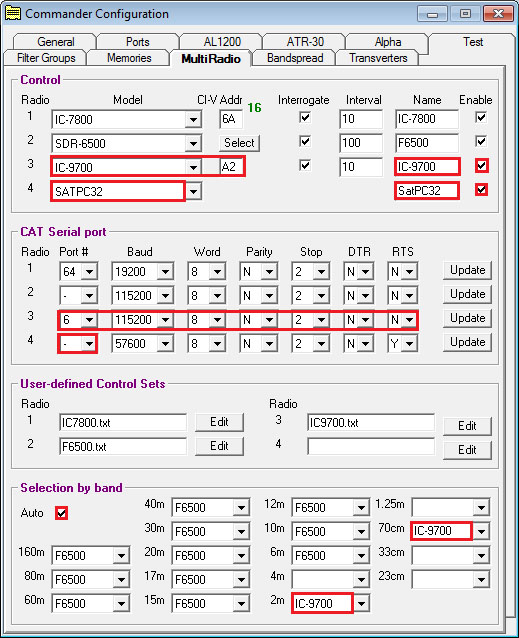Open Radio 1 Baud dropdown showing 19200
The image size is (519, 638).
165,271
